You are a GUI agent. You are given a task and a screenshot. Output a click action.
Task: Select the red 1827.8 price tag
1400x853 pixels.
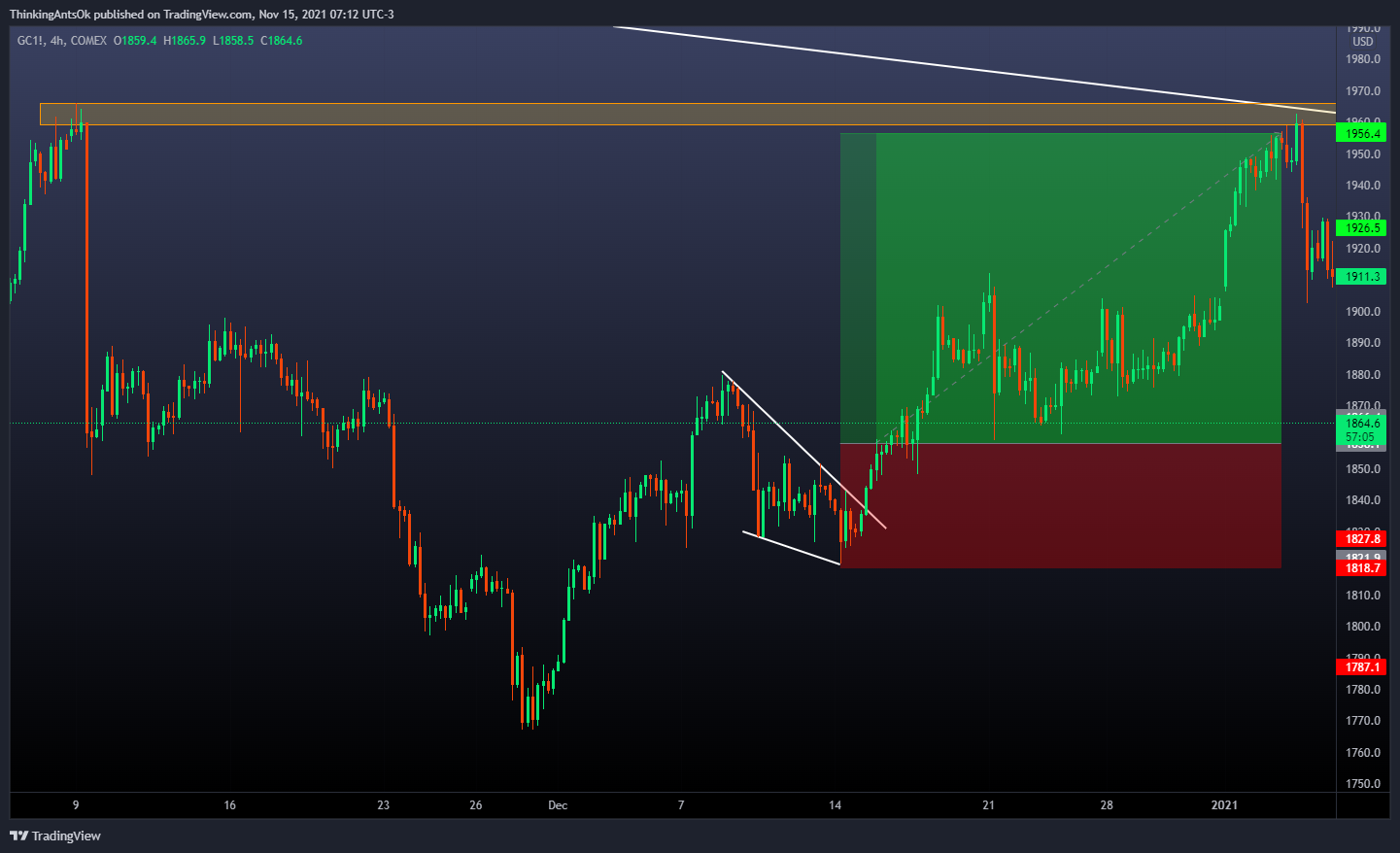coord(1362,538)
